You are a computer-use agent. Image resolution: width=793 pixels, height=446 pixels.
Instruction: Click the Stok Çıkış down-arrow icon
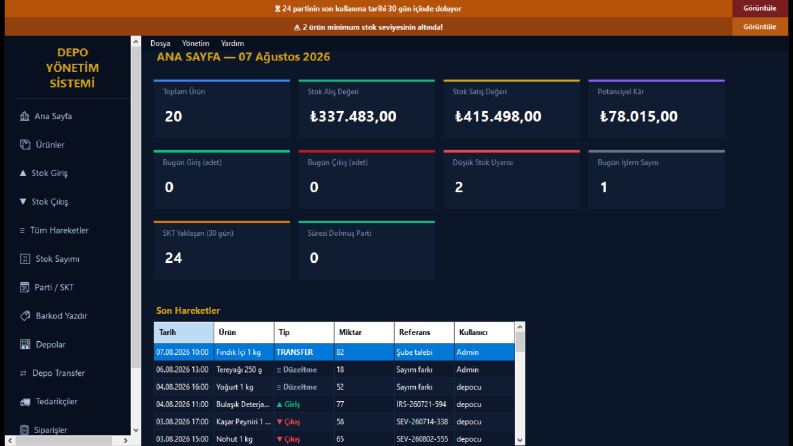tap(23, 201)
